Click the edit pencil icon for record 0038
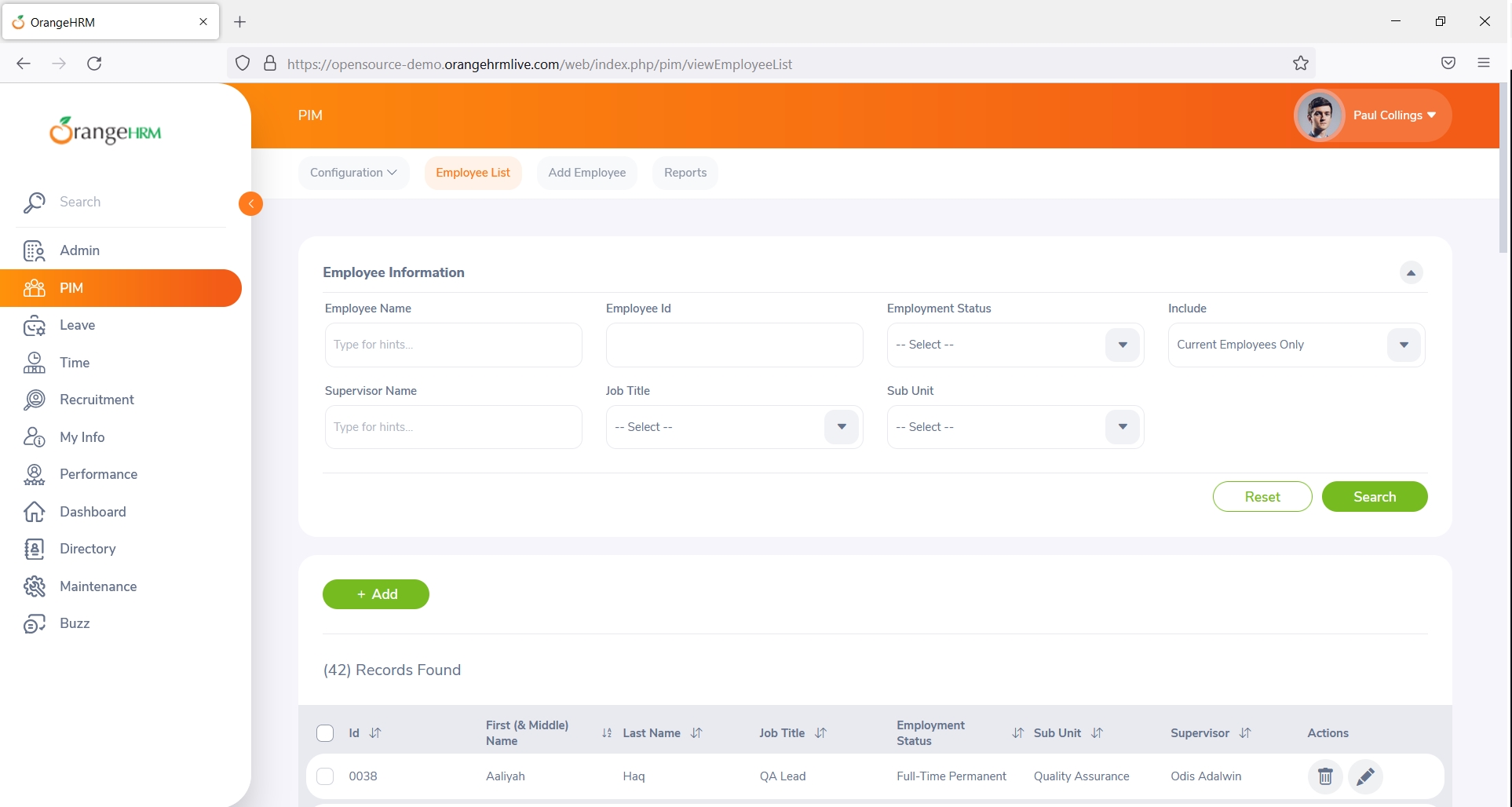Screen dimensions: 1512x807 pyautogui.click(x=1366, y=776)
